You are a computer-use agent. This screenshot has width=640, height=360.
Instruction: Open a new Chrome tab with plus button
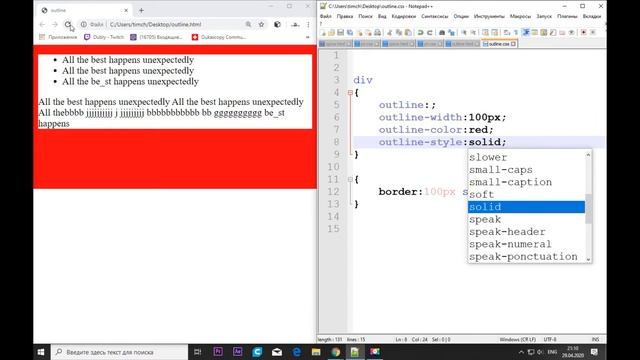pyautogui.click(x=141, y=10)
